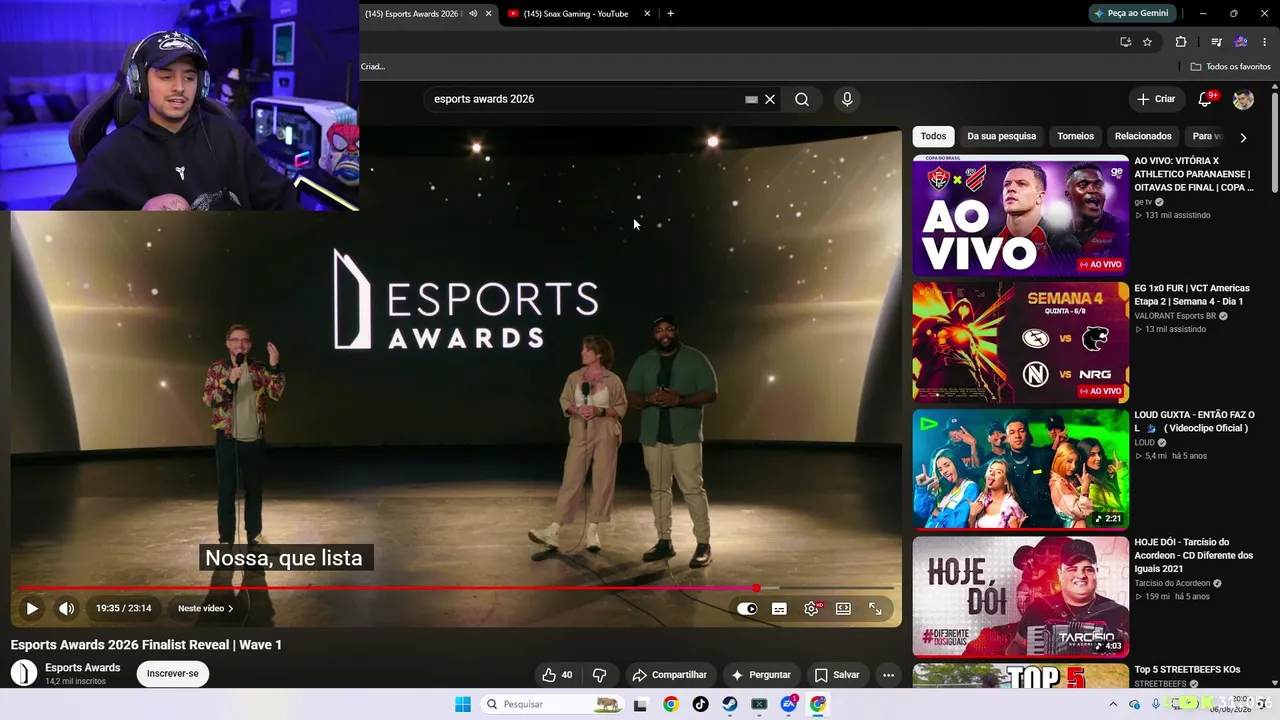Open Task View from the taskbar
The image size is (1280, 720).
[x=640, y=704]
